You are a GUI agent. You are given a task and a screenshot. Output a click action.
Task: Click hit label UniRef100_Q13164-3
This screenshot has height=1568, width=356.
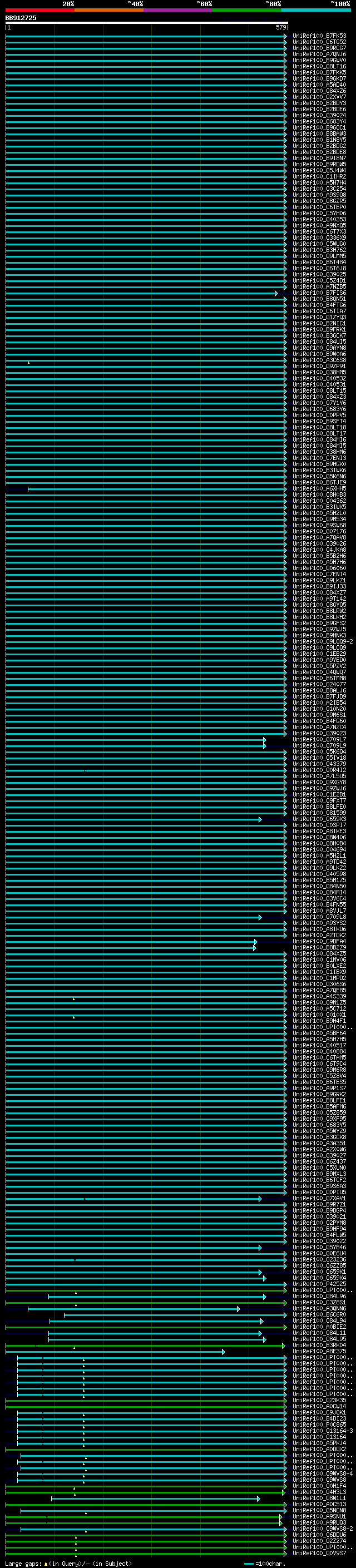323,1431
